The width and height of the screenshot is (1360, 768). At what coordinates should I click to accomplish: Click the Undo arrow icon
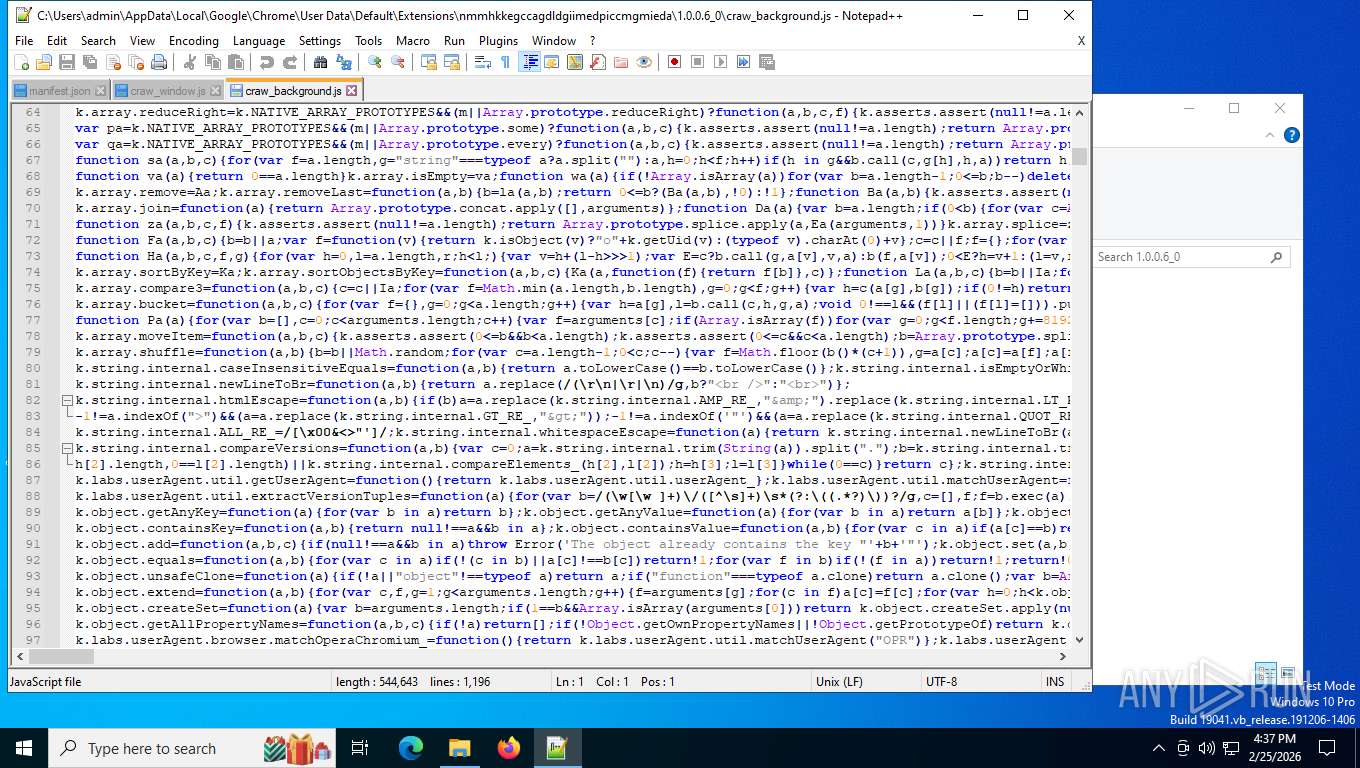point(266,62)
